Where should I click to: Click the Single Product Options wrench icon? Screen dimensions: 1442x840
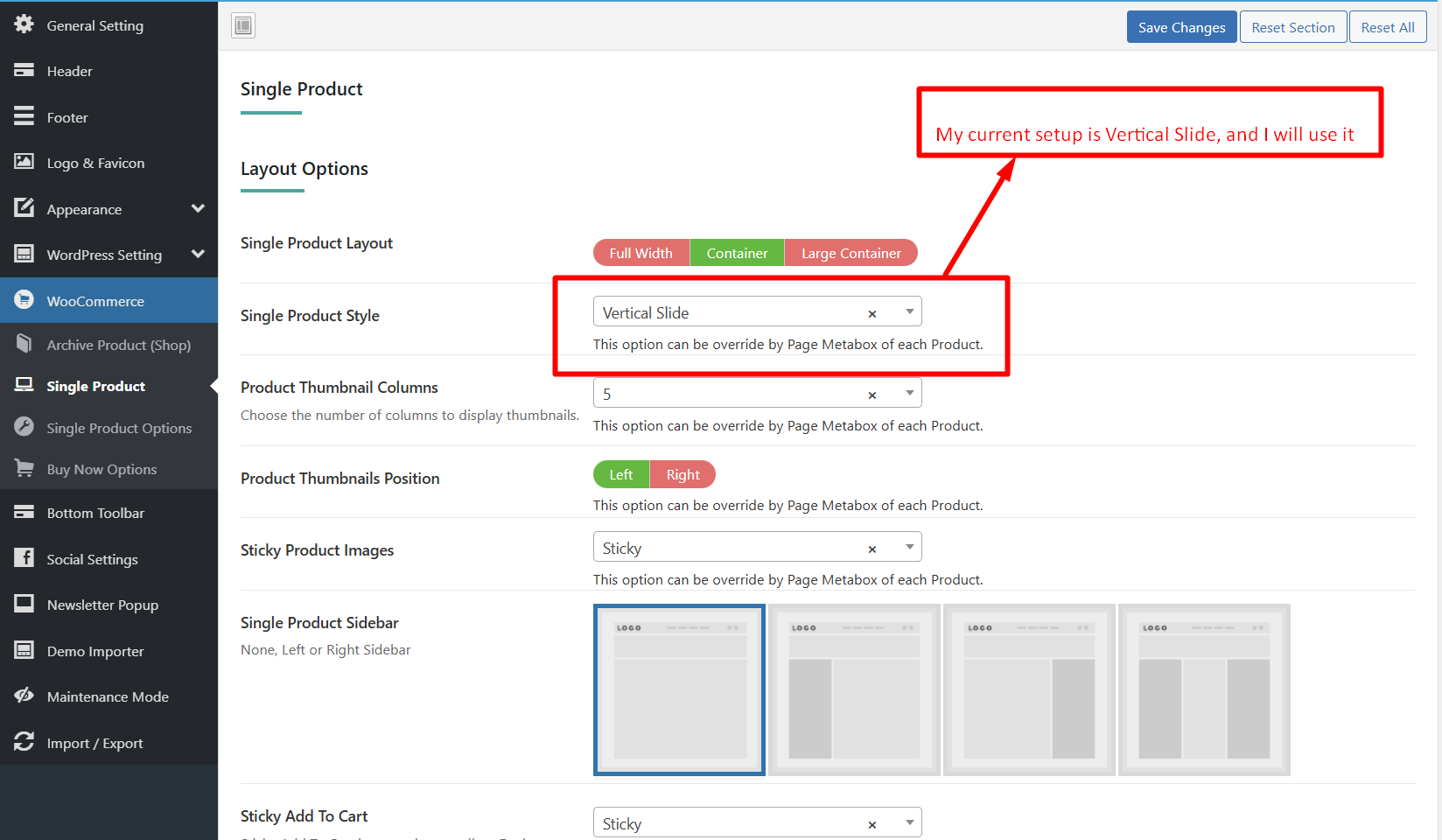(x=24, y=426)
